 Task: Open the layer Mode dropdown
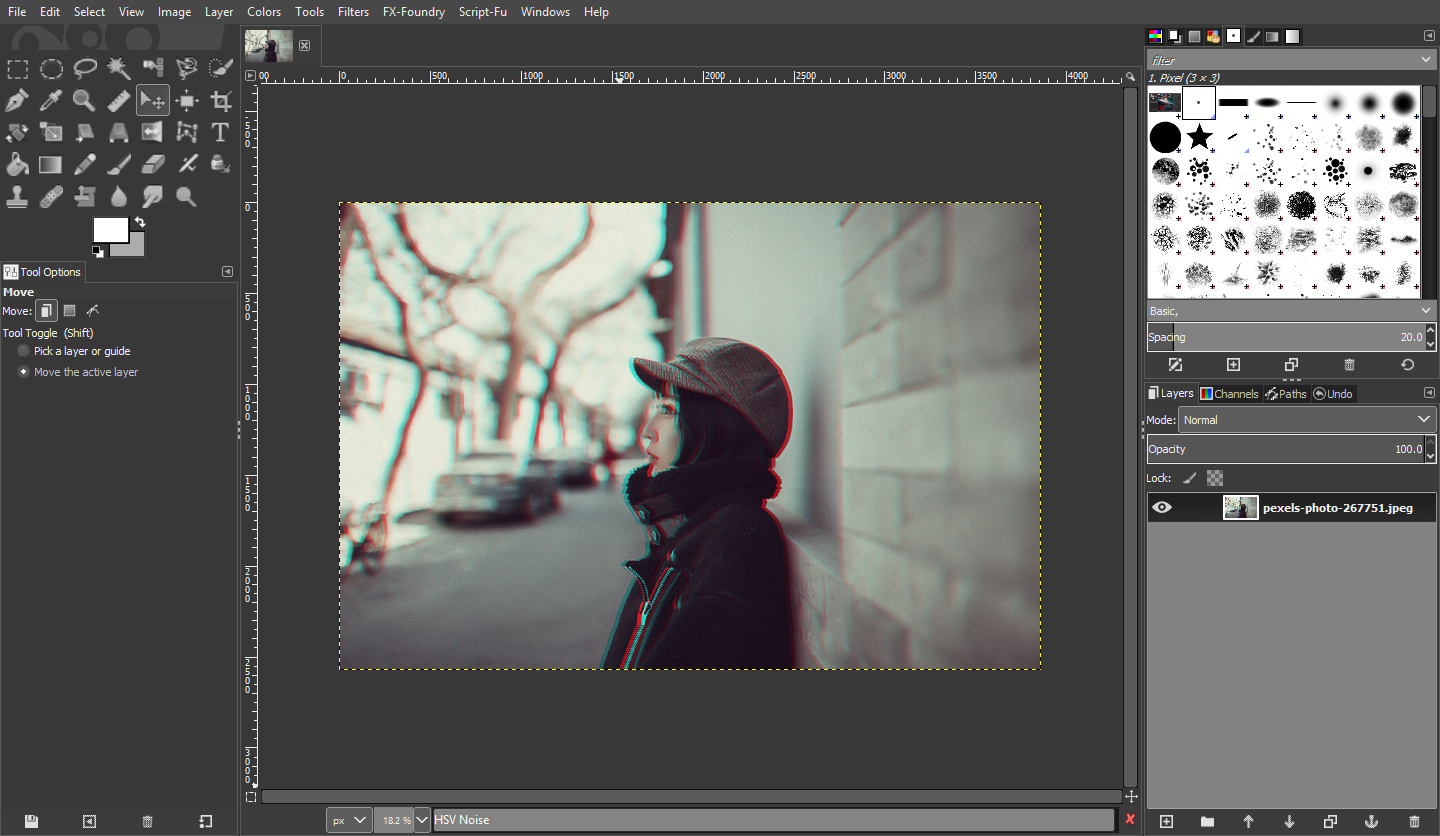(1307, 419)
